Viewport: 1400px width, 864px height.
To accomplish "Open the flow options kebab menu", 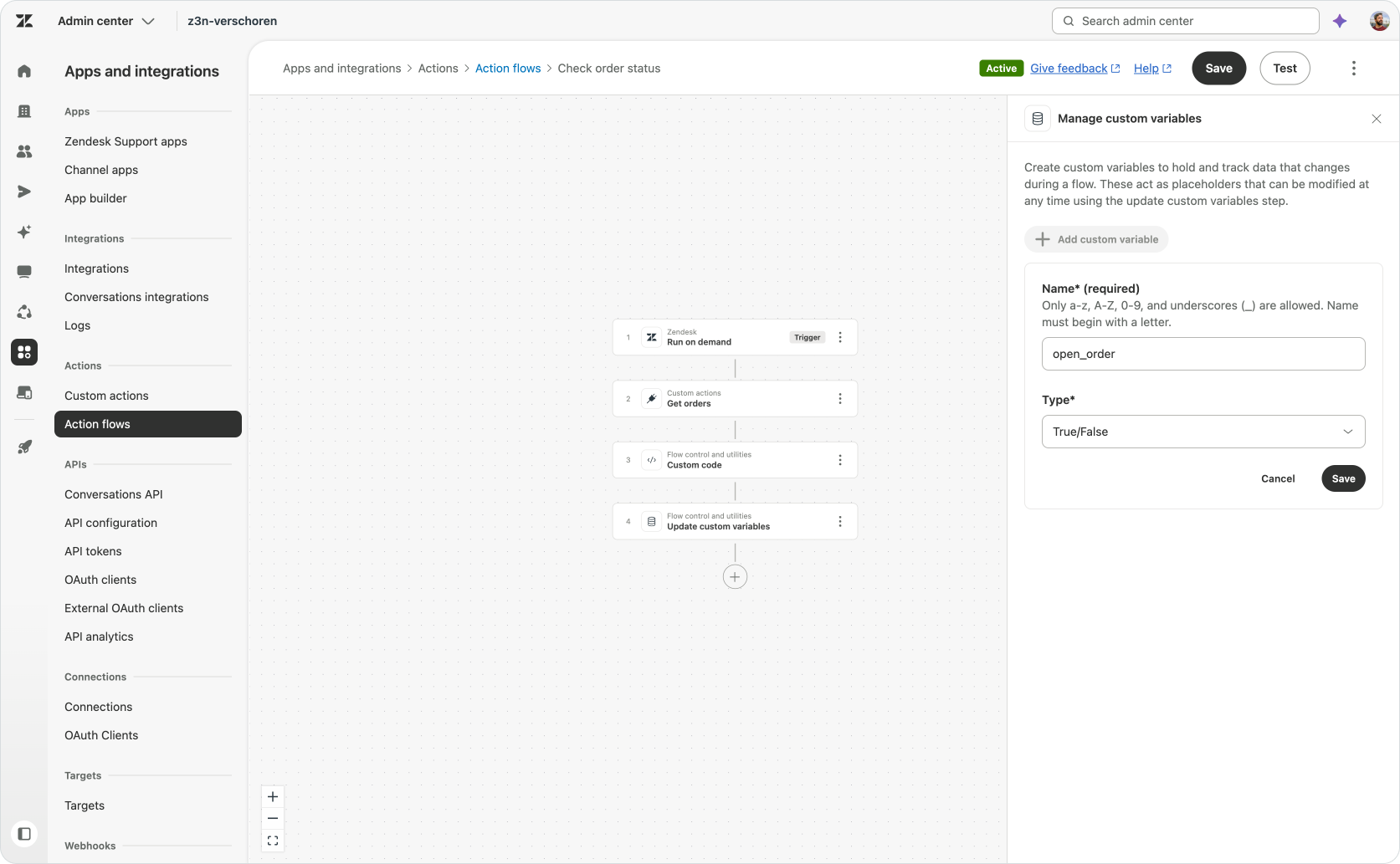I will tap(1354, 69).
